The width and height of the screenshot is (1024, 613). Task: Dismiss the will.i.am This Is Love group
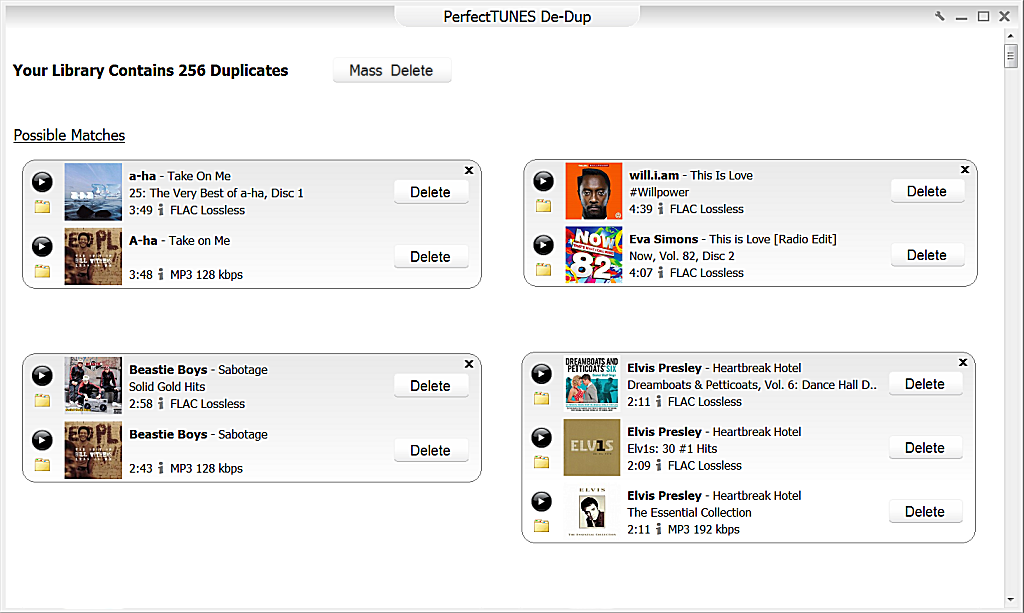965,169
